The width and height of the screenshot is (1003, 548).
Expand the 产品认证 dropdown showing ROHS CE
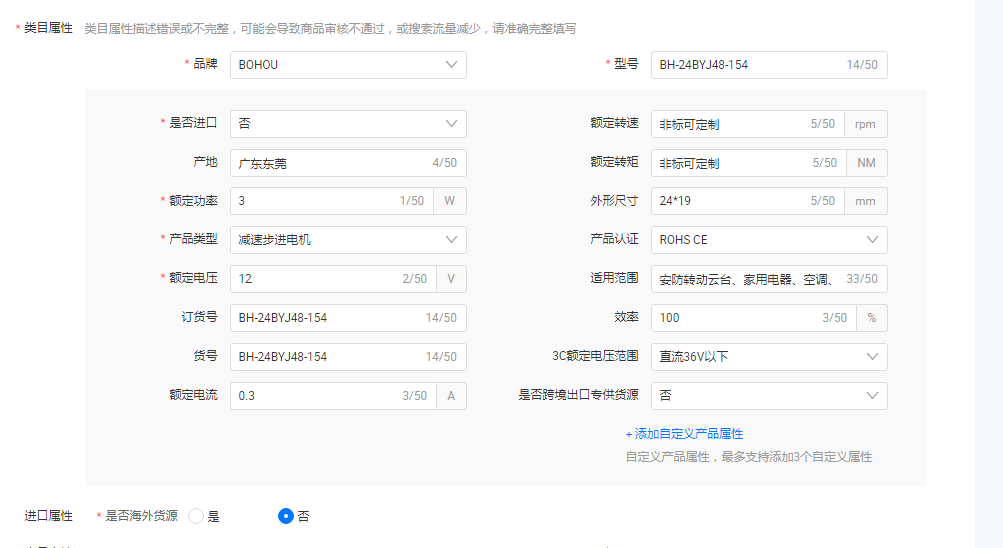[x=768, y=240]
